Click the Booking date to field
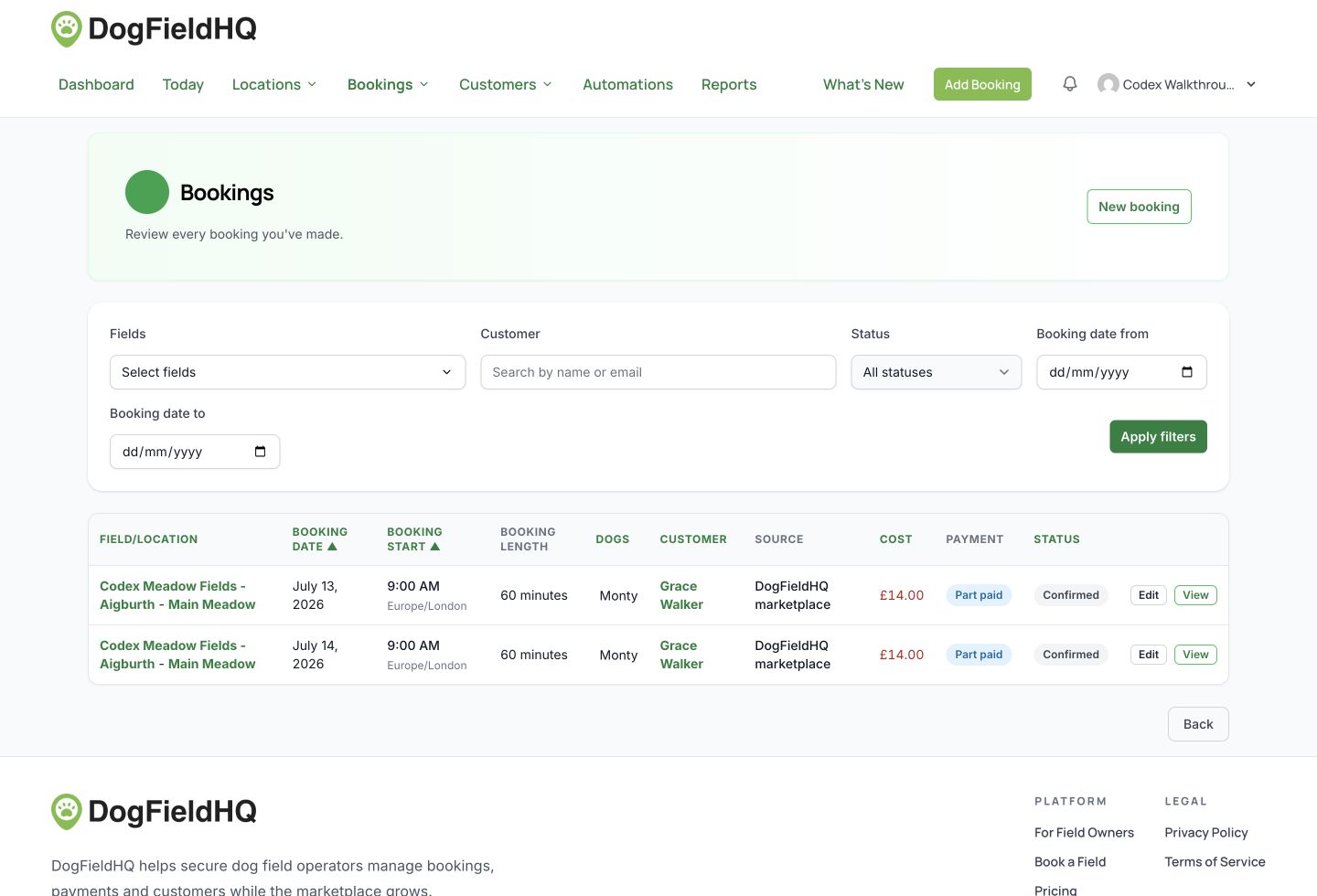This screenshot has width=1317, height=896. click(x=195, y=452)
